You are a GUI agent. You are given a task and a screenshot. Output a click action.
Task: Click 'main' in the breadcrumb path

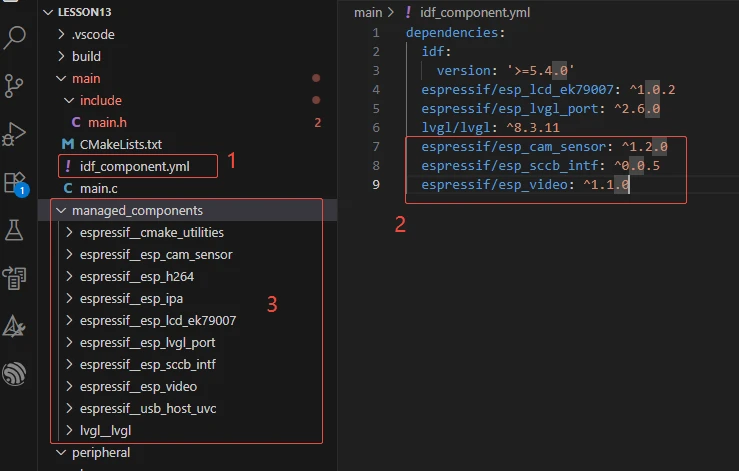click(x=368, y=12)
